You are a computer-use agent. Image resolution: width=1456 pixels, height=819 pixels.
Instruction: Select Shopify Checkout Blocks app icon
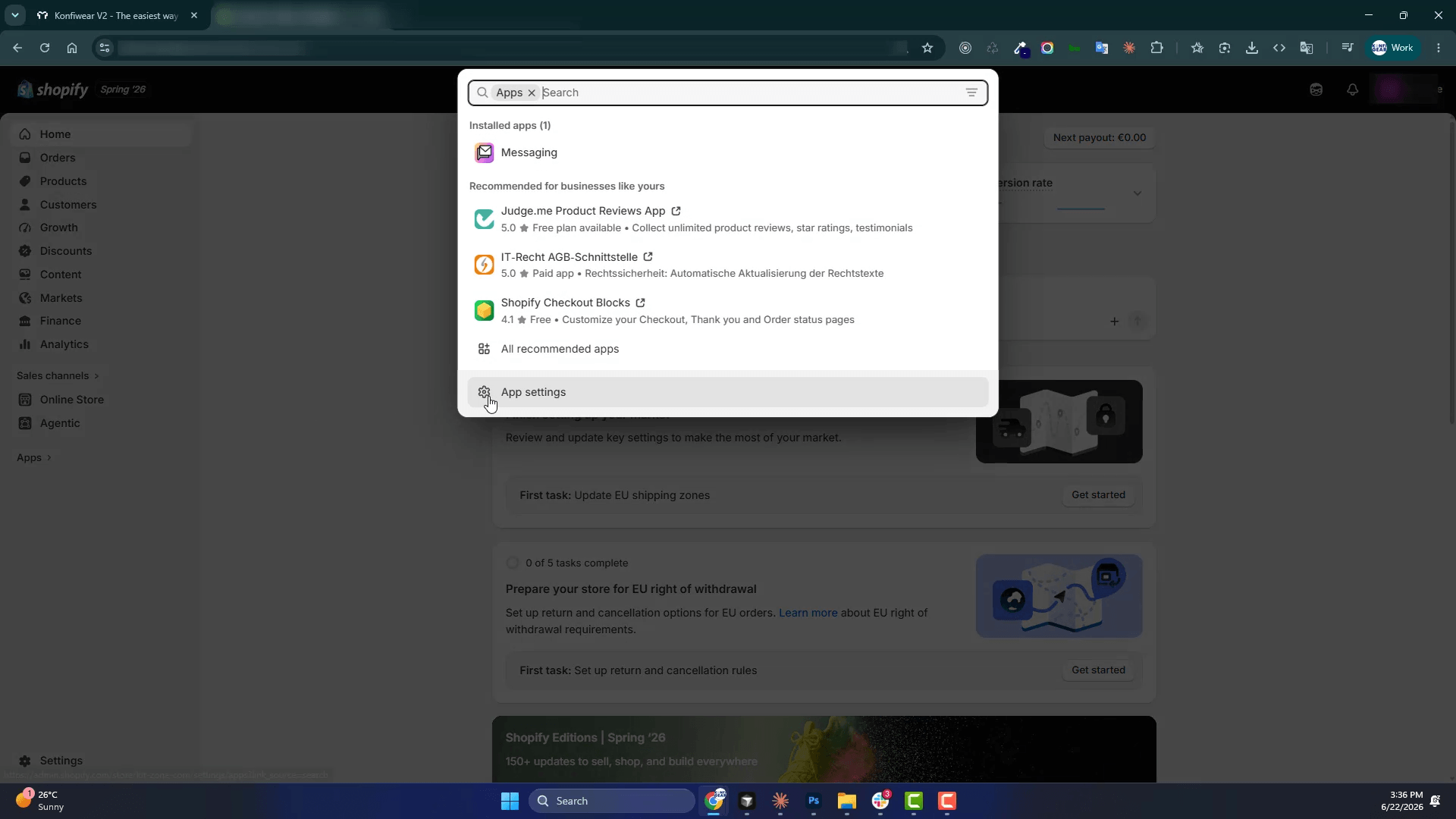[484, 311]
